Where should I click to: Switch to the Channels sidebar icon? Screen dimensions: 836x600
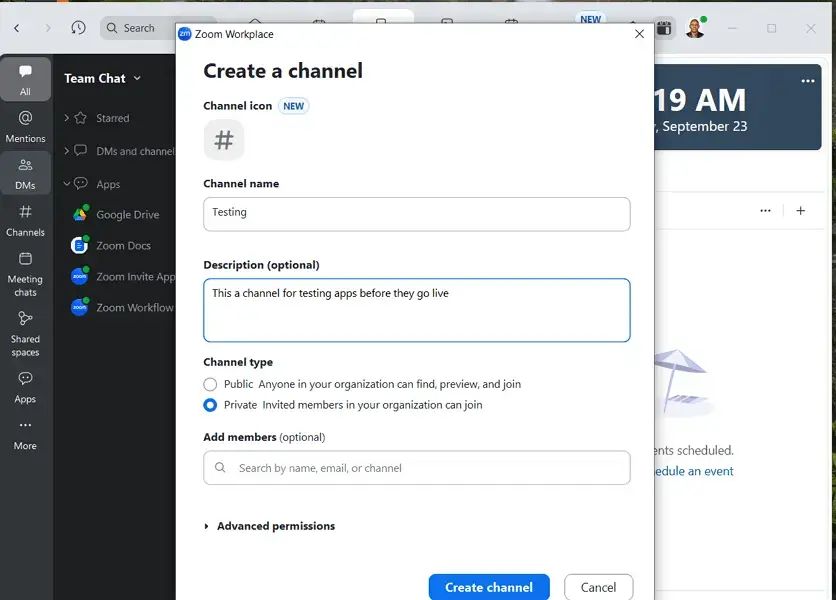[25, 217]
